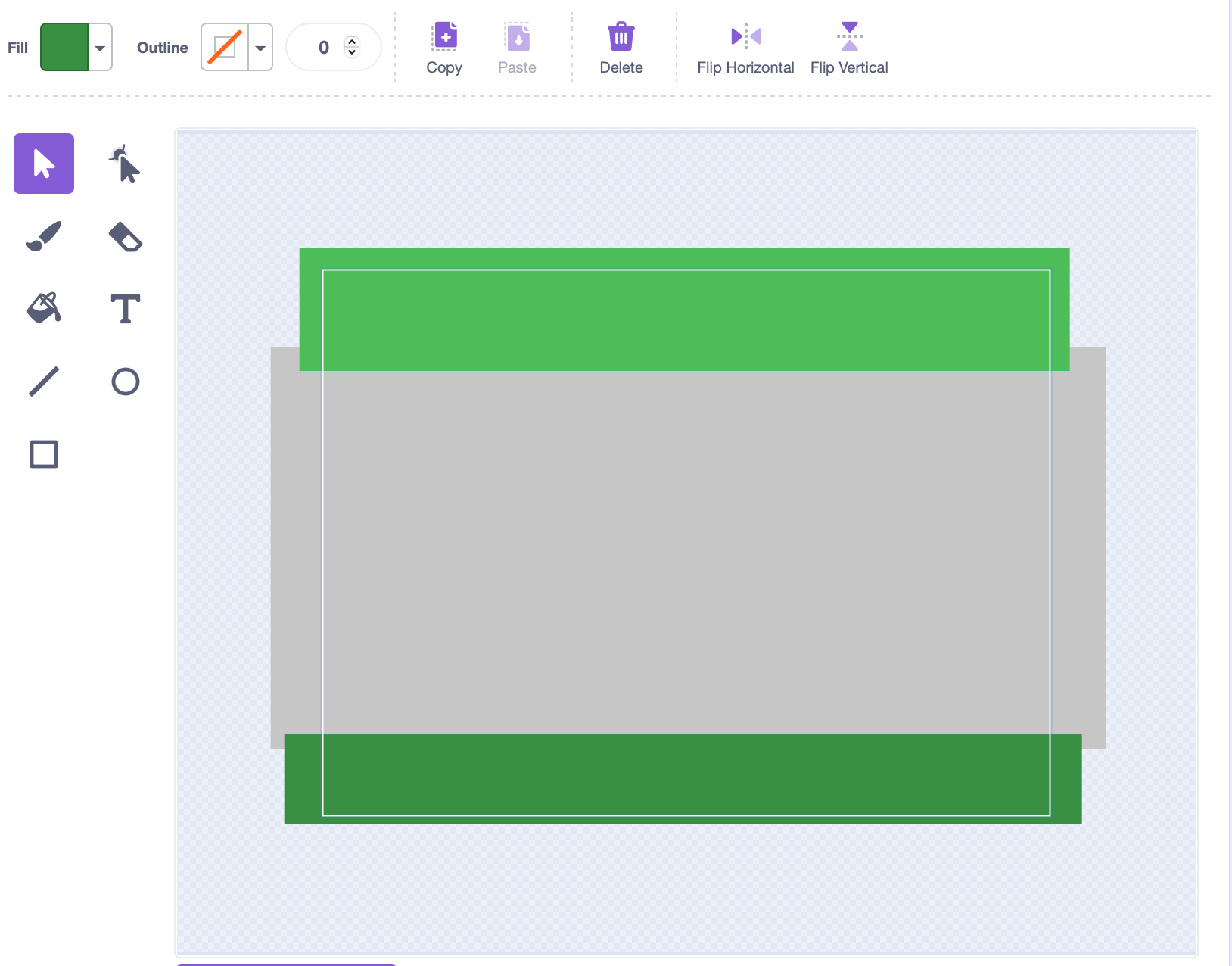Click the green Fill color swatch

point(64,48)
